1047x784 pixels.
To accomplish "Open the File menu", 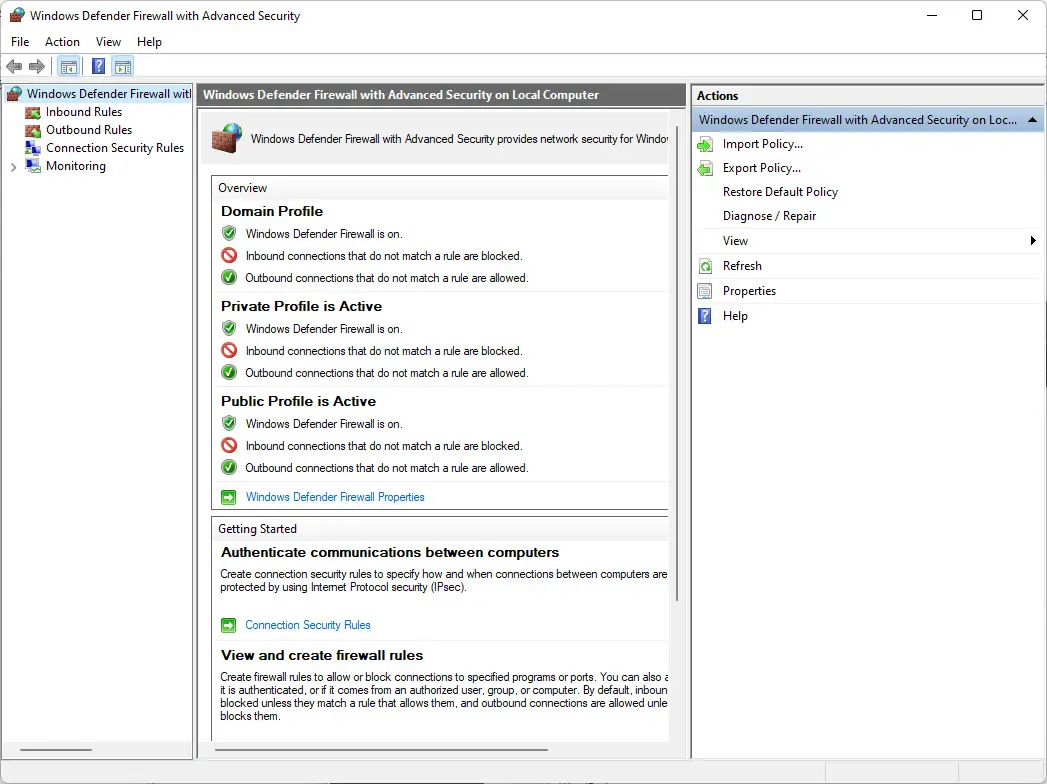I will click(20, 41).
